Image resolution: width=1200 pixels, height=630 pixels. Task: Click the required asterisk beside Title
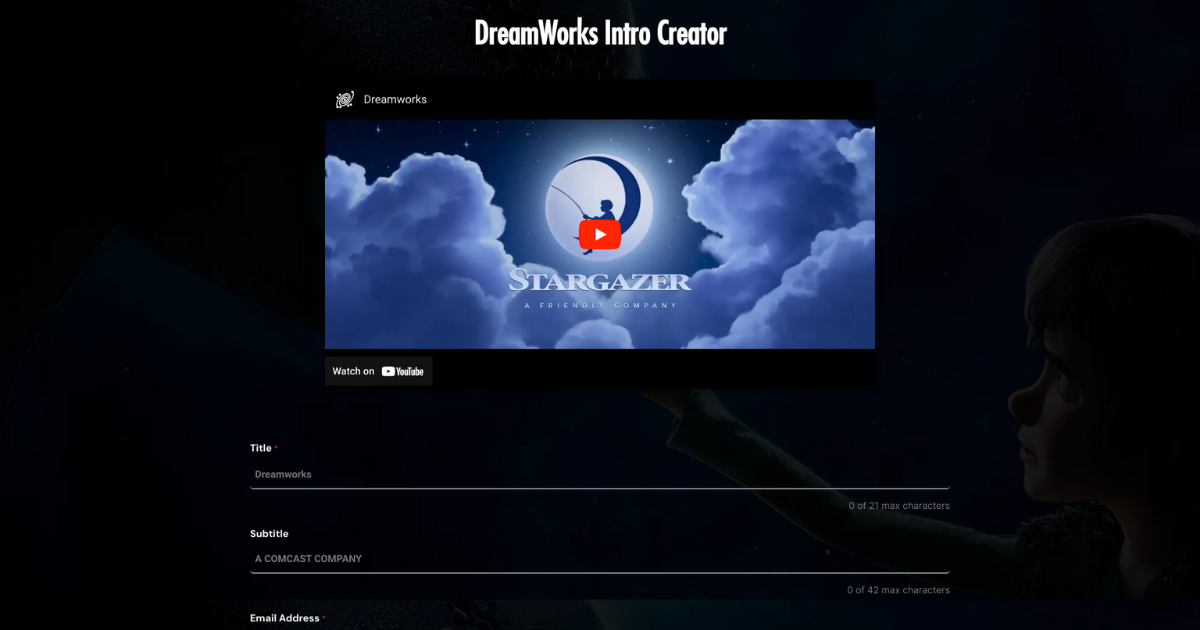coord(278,446)
